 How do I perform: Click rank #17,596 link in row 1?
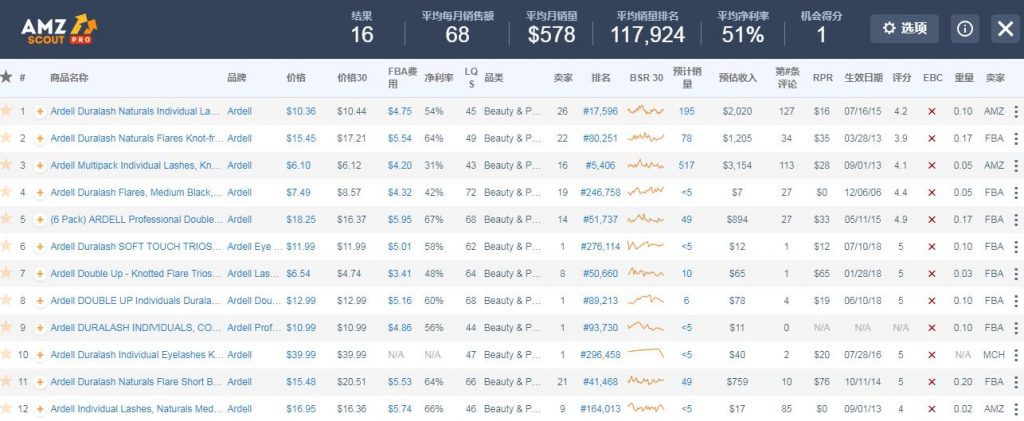(x=599, y=111)
